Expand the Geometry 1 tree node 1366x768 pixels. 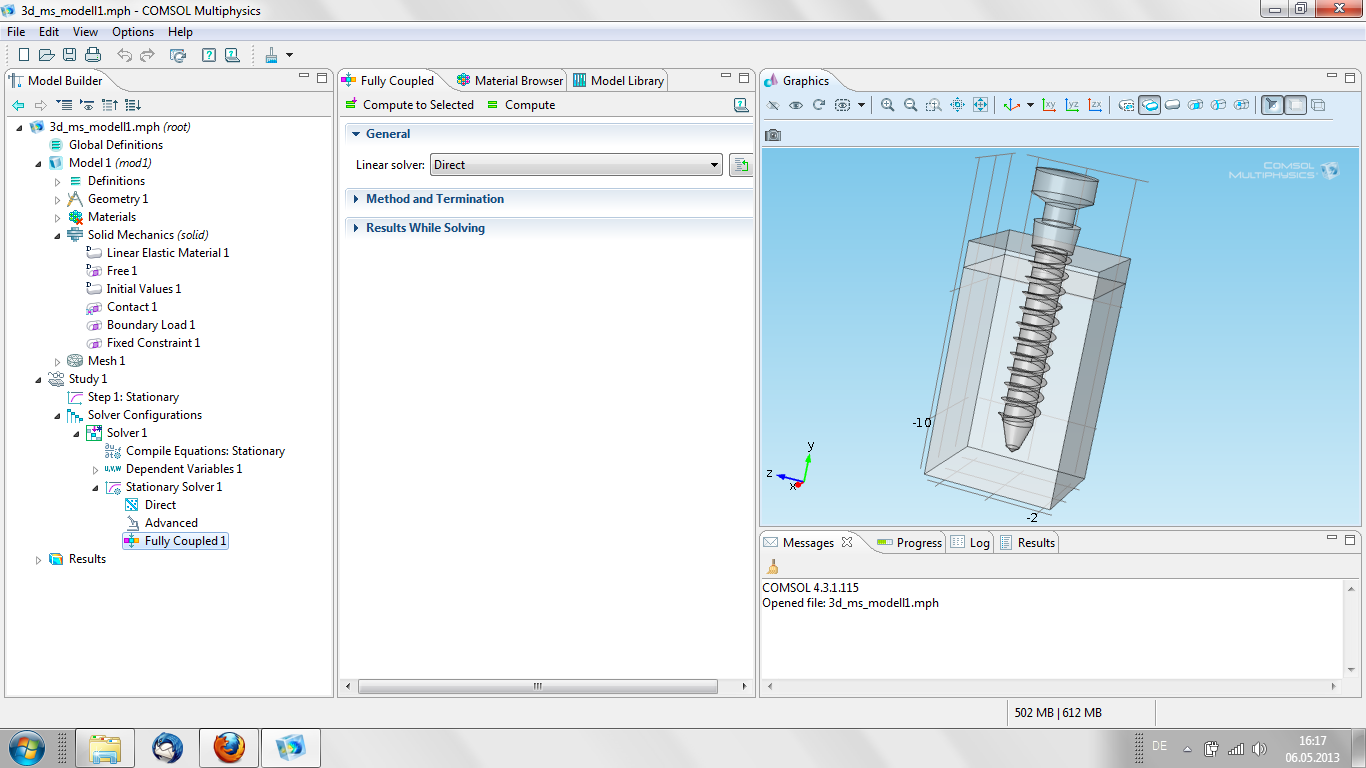tap(58, 199)
